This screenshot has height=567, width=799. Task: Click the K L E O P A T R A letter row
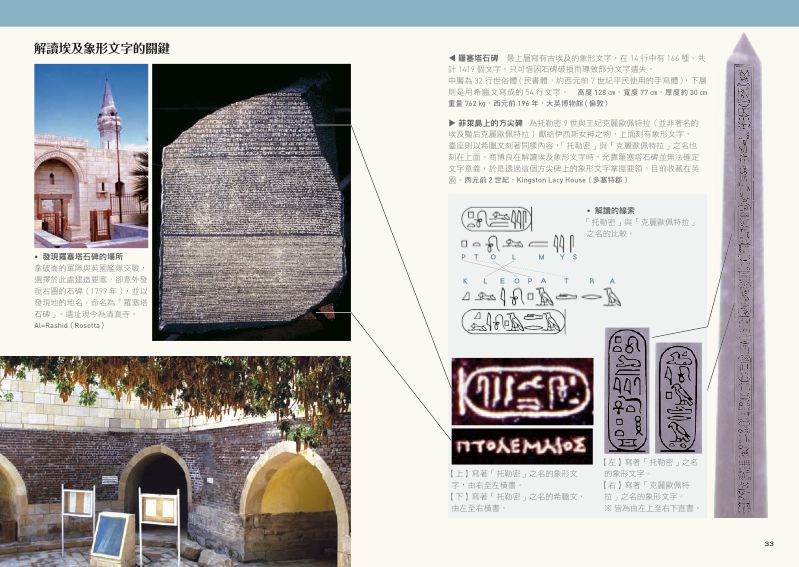point(539,281)
